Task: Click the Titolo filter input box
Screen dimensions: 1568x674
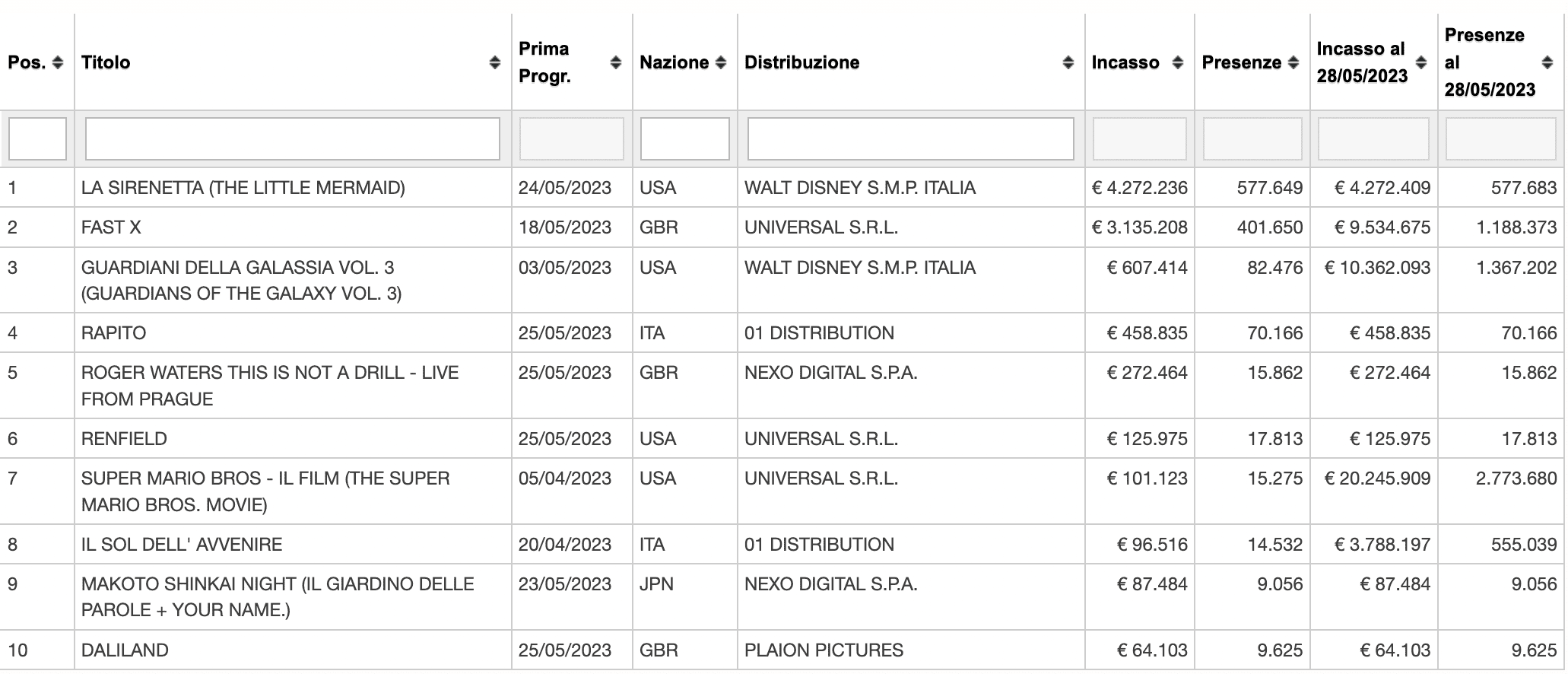Action: 293,138
